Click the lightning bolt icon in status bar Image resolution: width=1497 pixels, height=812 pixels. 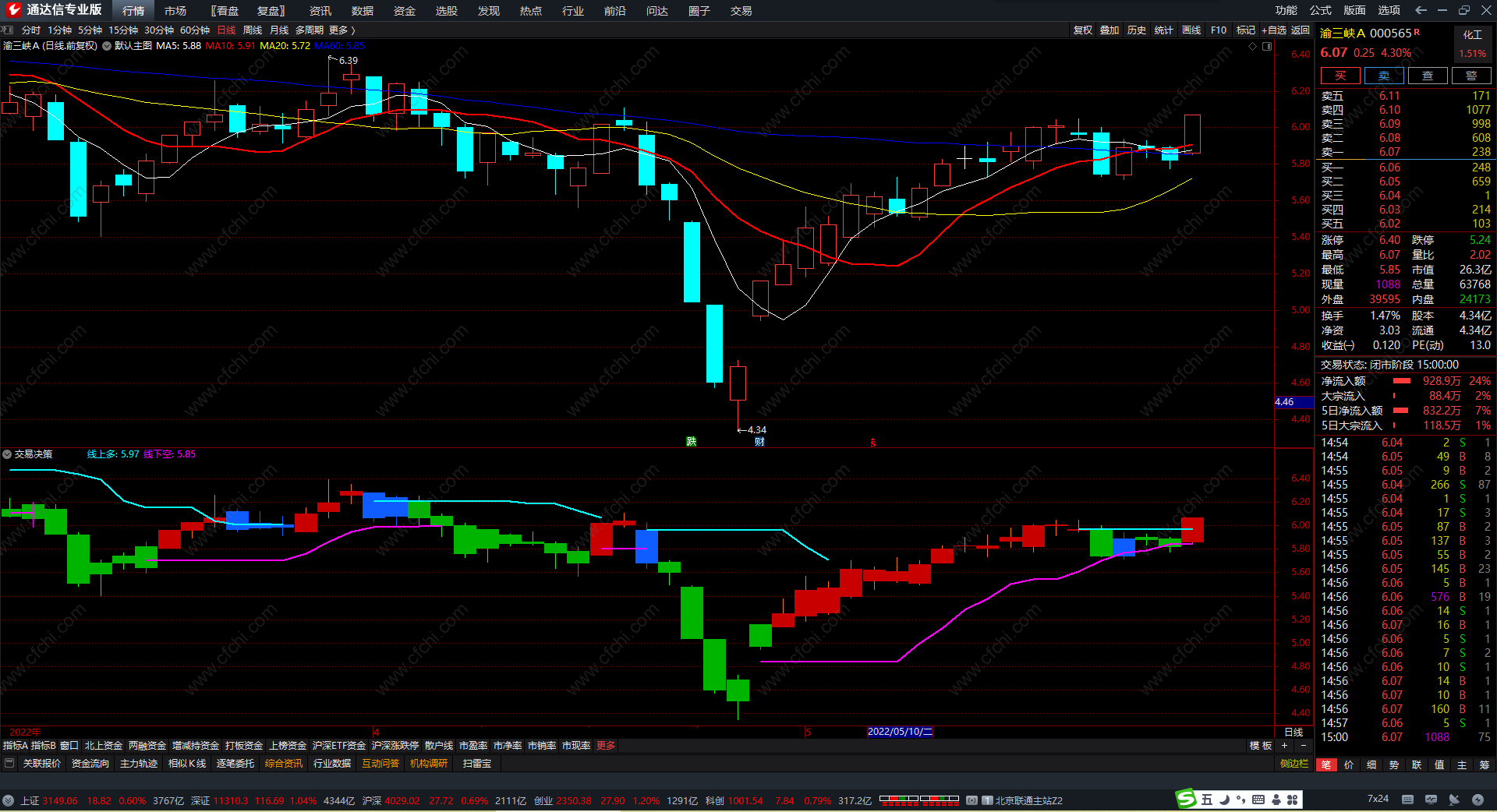[1478, 800]
